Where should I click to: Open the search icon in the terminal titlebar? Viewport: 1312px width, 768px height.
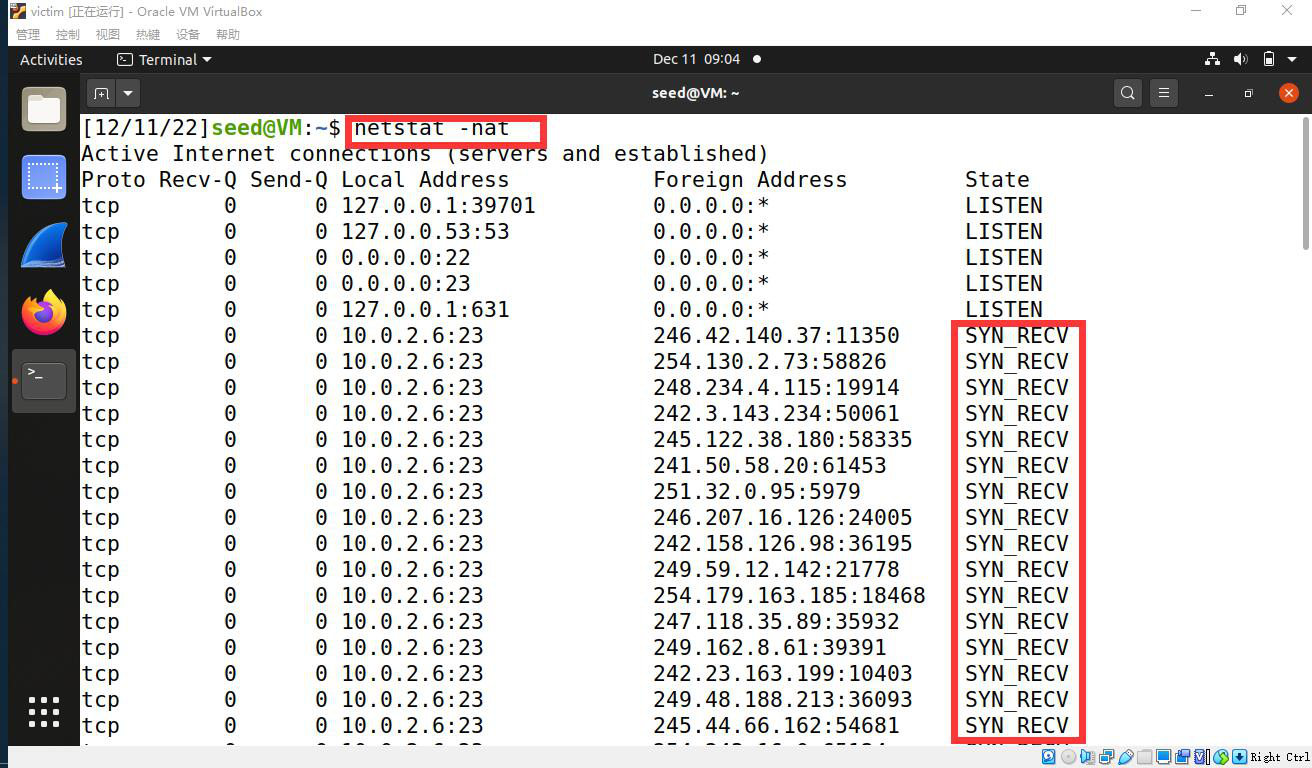coord(1127,92)
